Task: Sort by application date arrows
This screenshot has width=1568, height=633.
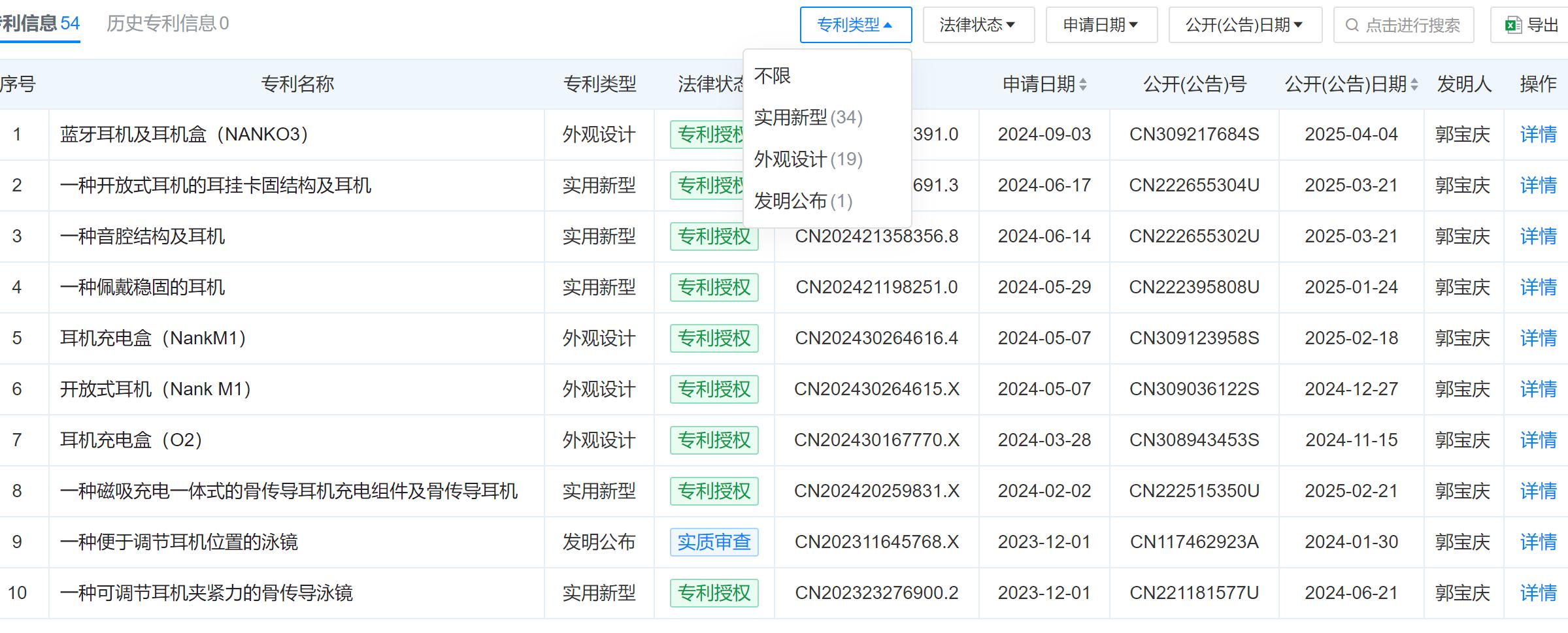Action: click(1083, 84)
